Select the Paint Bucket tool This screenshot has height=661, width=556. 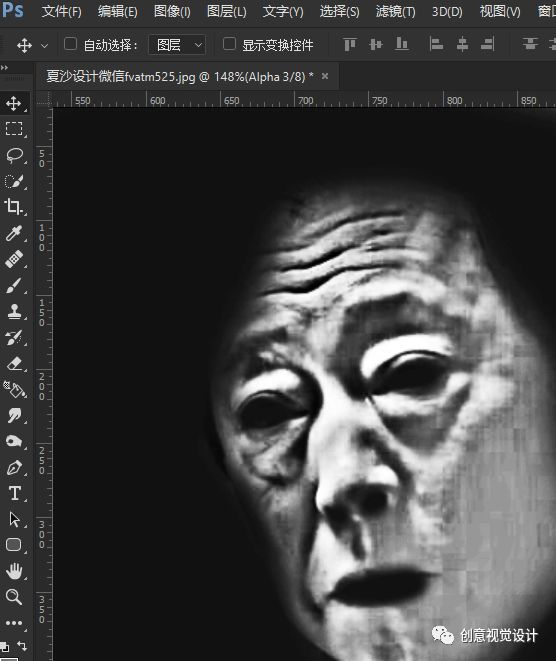(x=14, y=390)
